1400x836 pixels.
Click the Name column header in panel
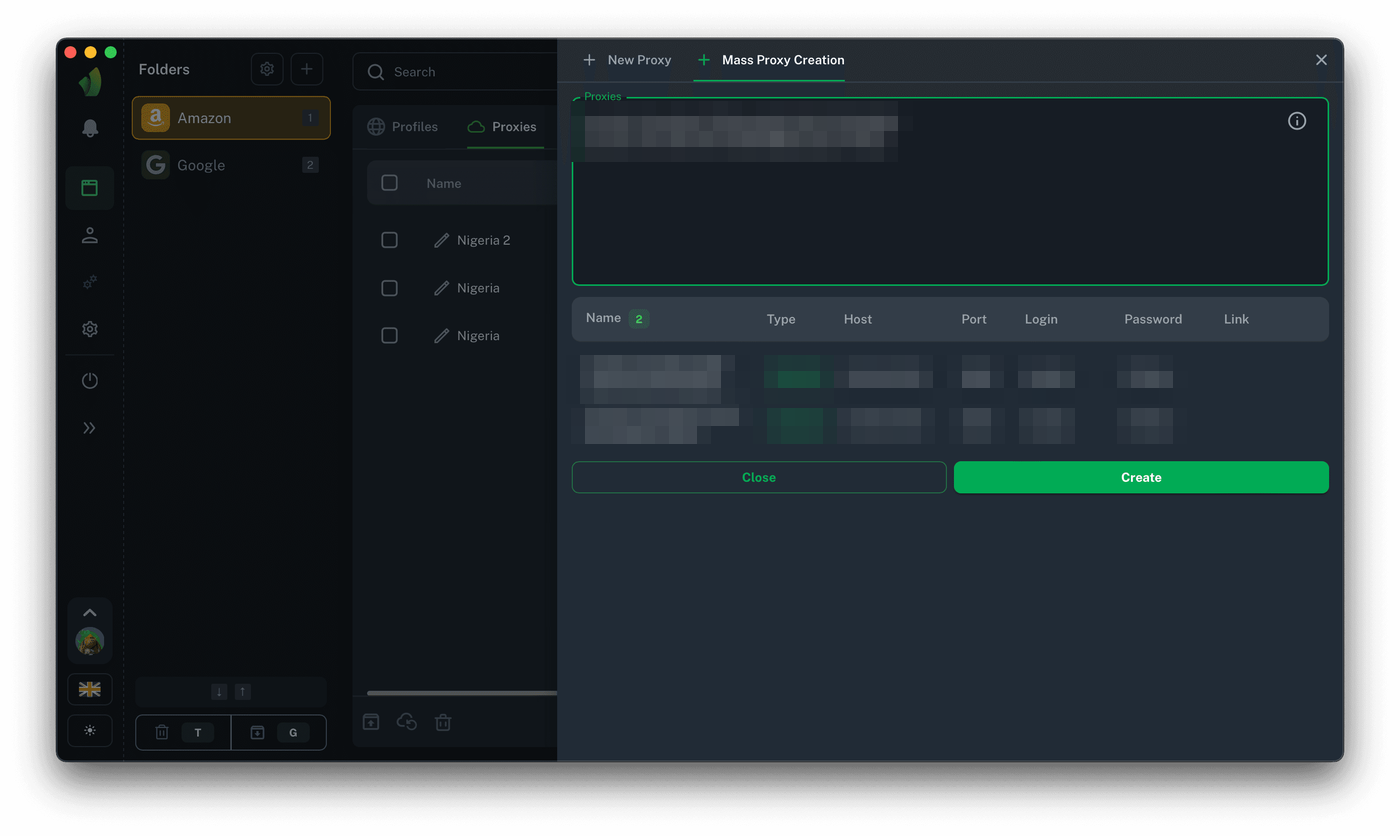603,318
